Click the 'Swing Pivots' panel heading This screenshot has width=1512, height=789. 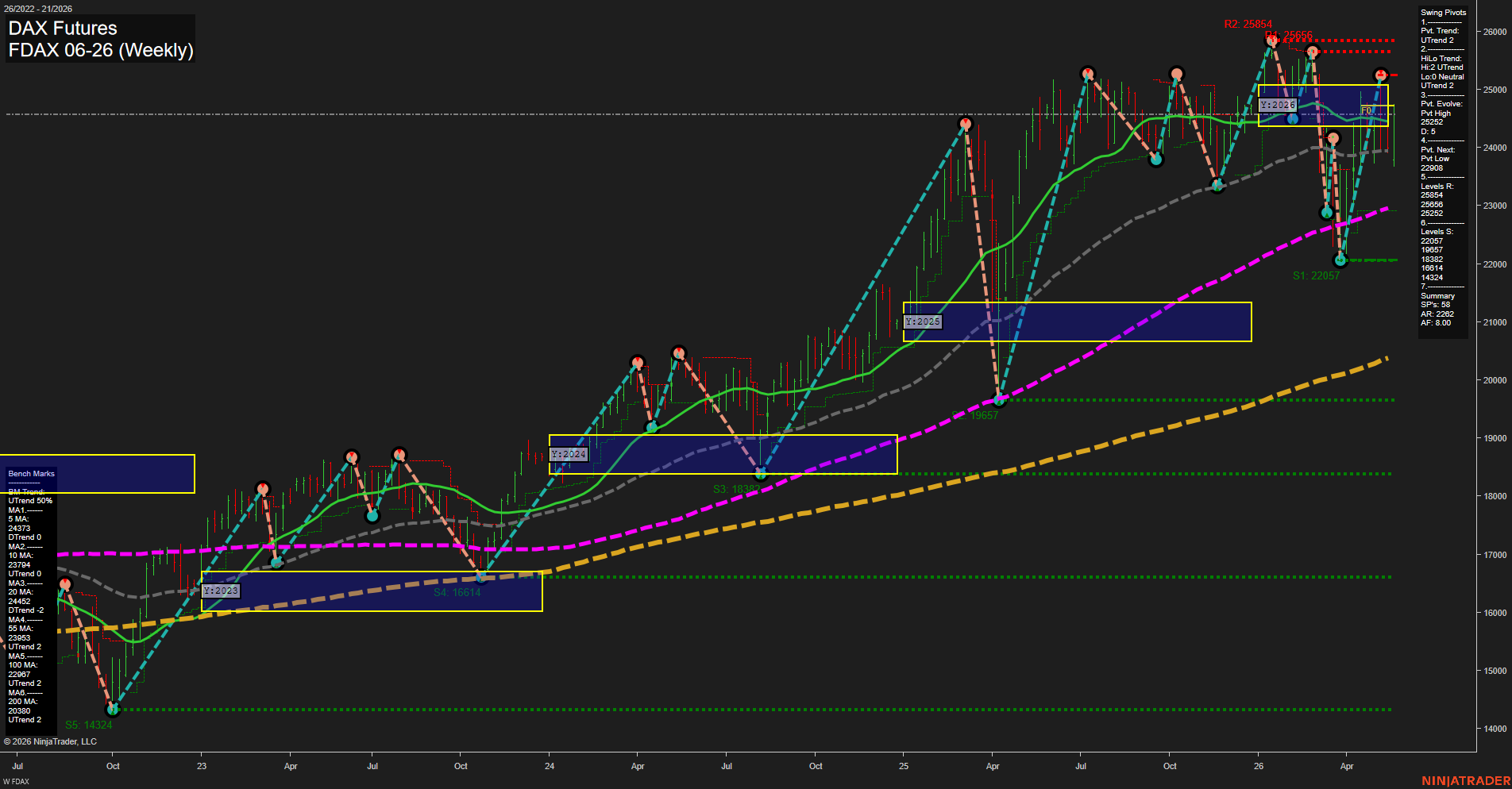point(1443,13)
